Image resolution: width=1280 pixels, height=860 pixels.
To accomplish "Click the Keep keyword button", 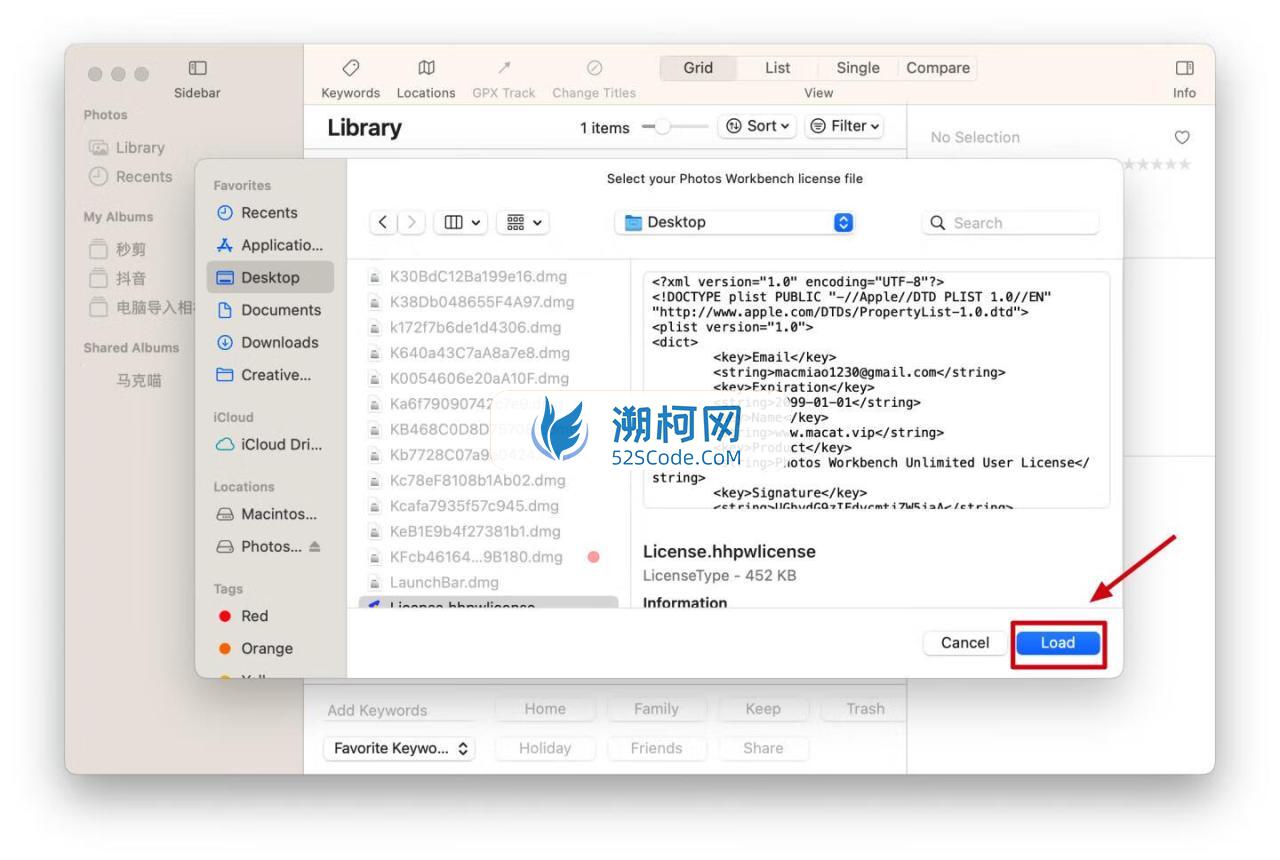I will tap(762, 709).
